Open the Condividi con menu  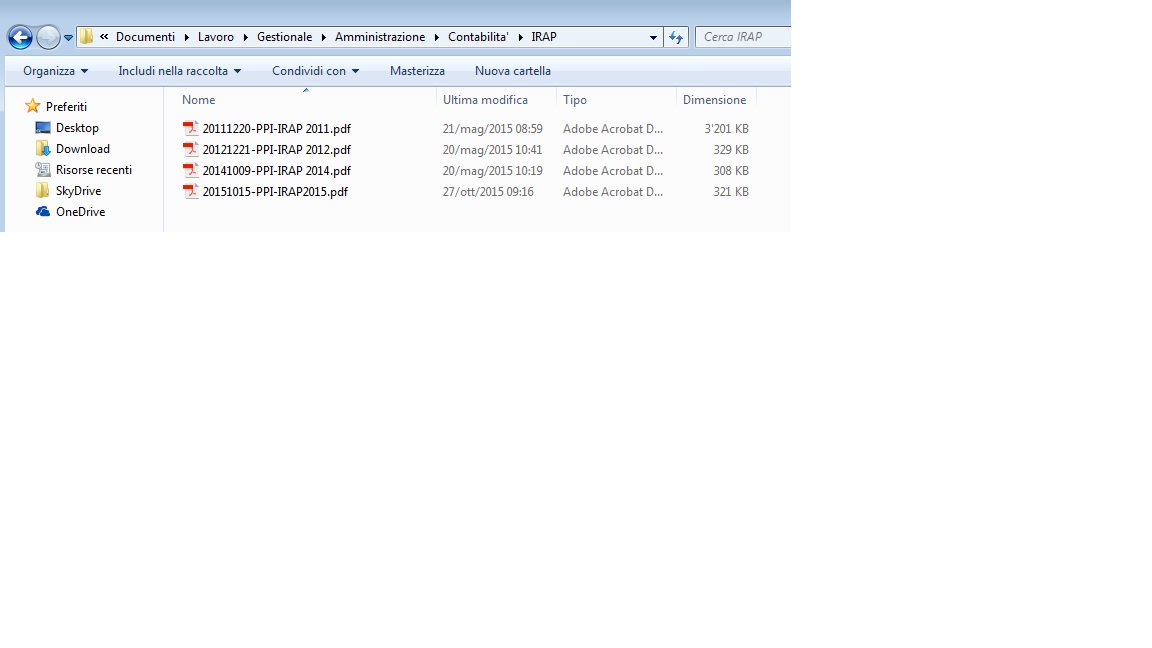315,71
